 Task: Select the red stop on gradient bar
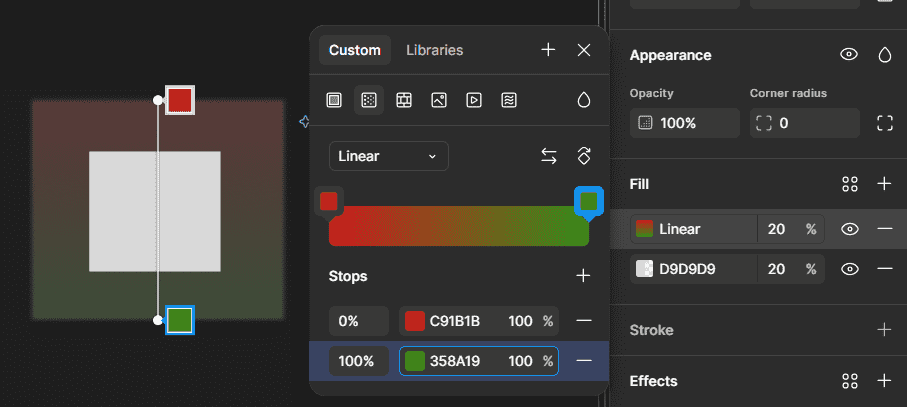(x=329, y=202)
